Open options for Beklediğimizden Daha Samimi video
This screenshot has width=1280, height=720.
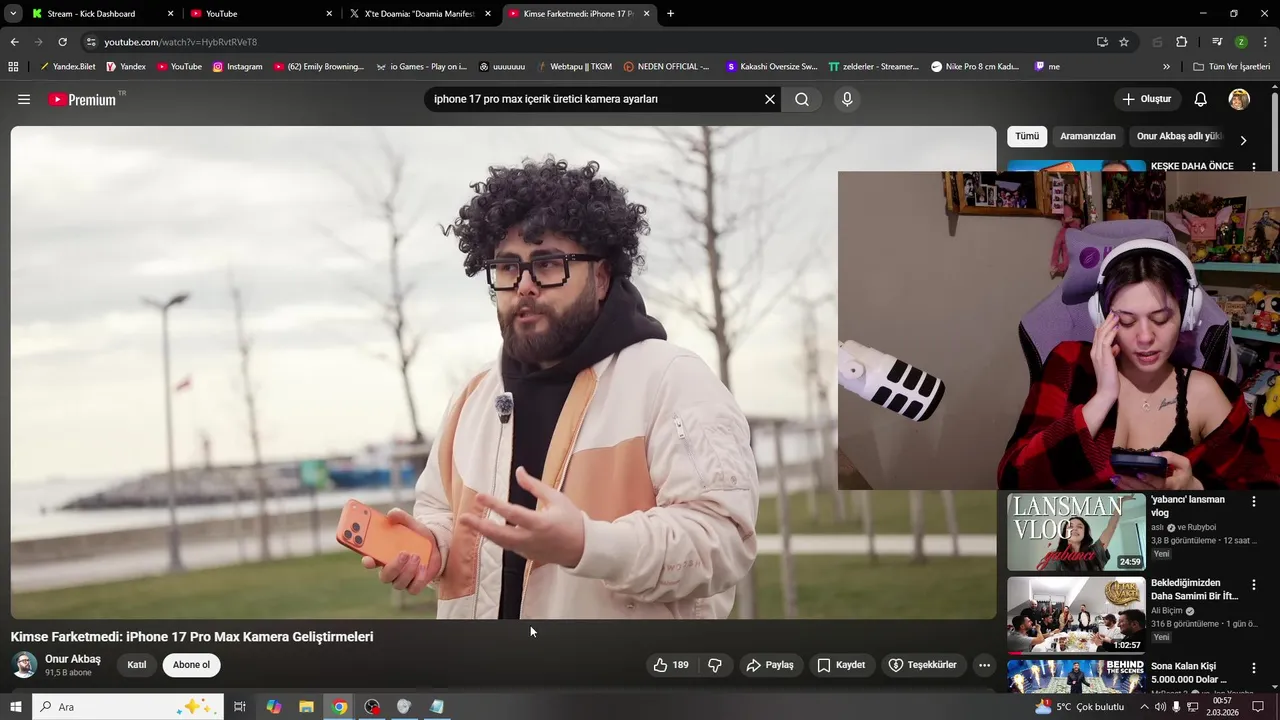pos(1254,584)
